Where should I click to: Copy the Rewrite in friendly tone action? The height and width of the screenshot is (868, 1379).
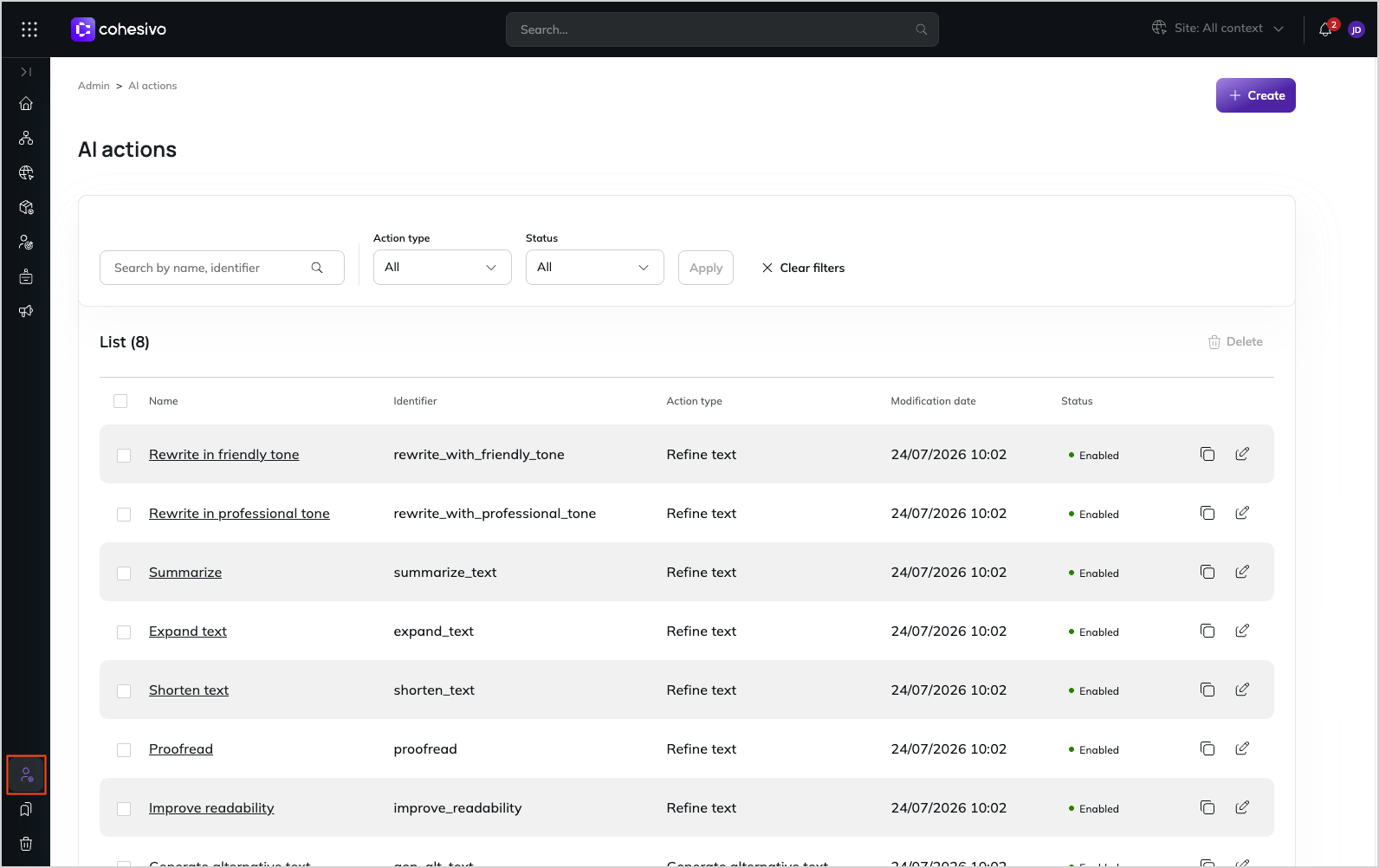tap(1207, 454)
